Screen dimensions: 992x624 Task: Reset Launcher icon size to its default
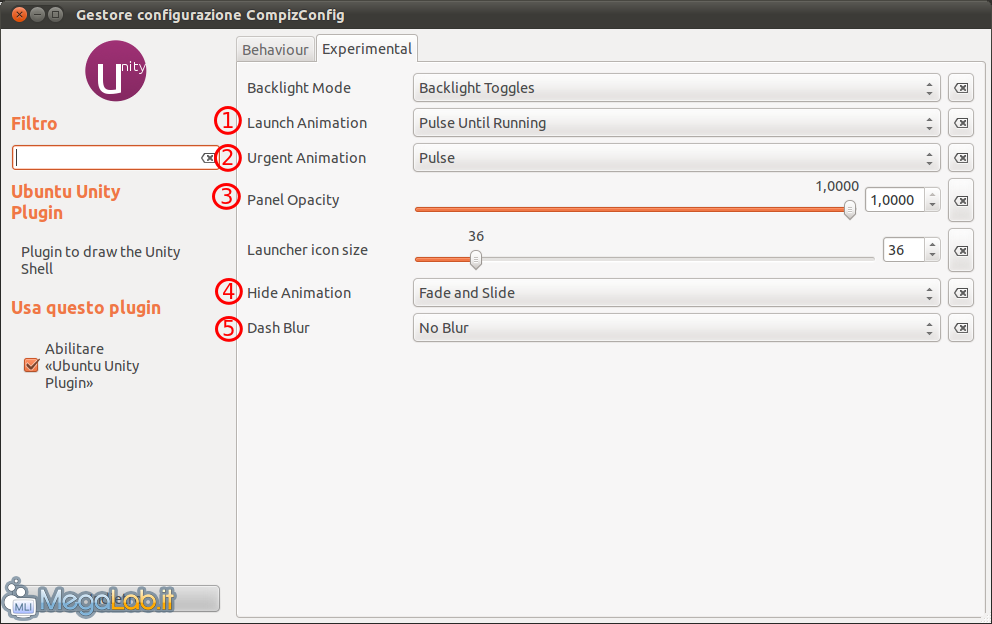(960, 251)
